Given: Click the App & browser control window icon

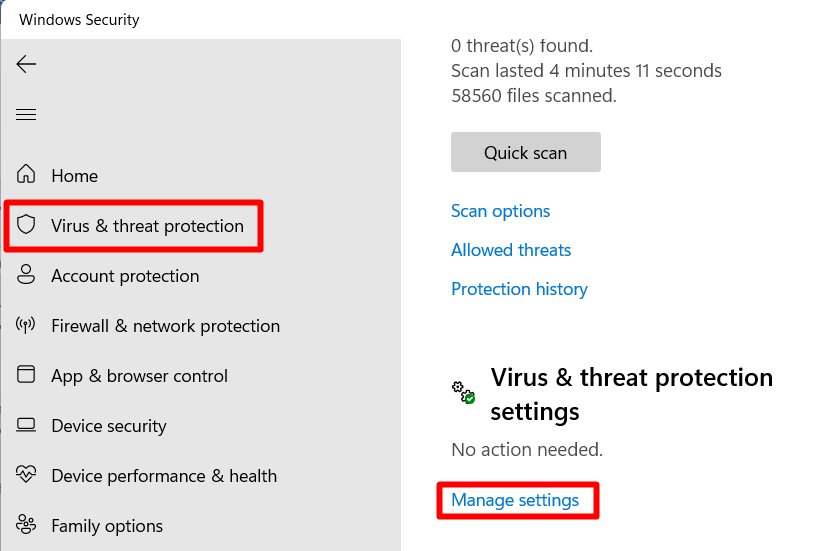Looking at the screenshot, I should tap(26, 374).
